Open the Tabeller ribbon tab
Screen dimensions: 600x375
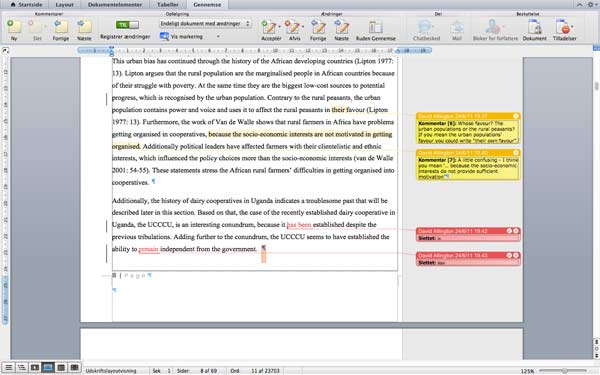tap(168, 5)
